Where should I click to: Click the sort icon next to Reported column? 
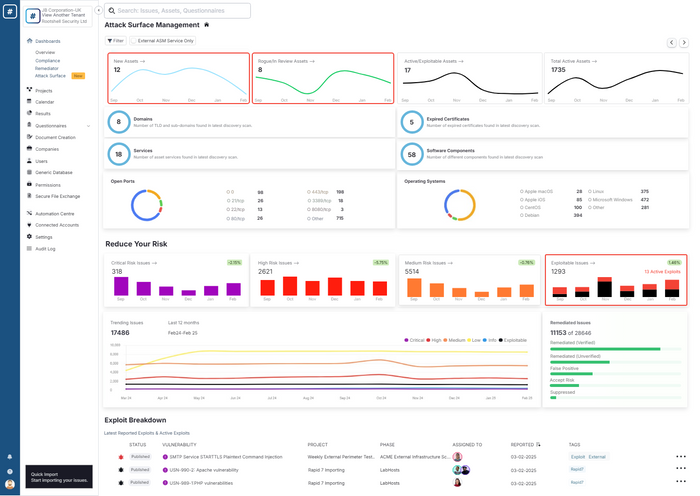(538, 444)
